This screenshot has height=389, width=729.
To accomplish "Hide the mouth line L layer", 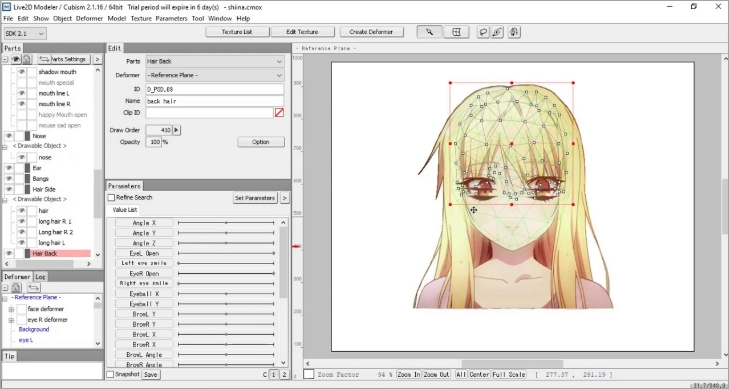I will pos(21,93).
